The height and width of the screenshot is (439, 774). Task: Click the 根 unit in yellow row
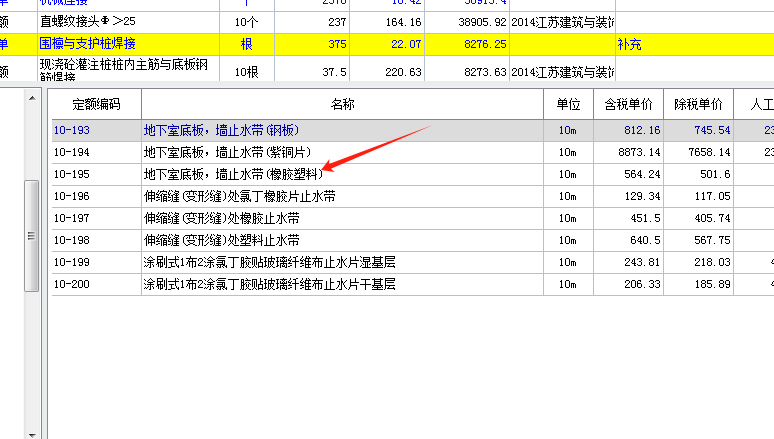click(x=246, y=44)
